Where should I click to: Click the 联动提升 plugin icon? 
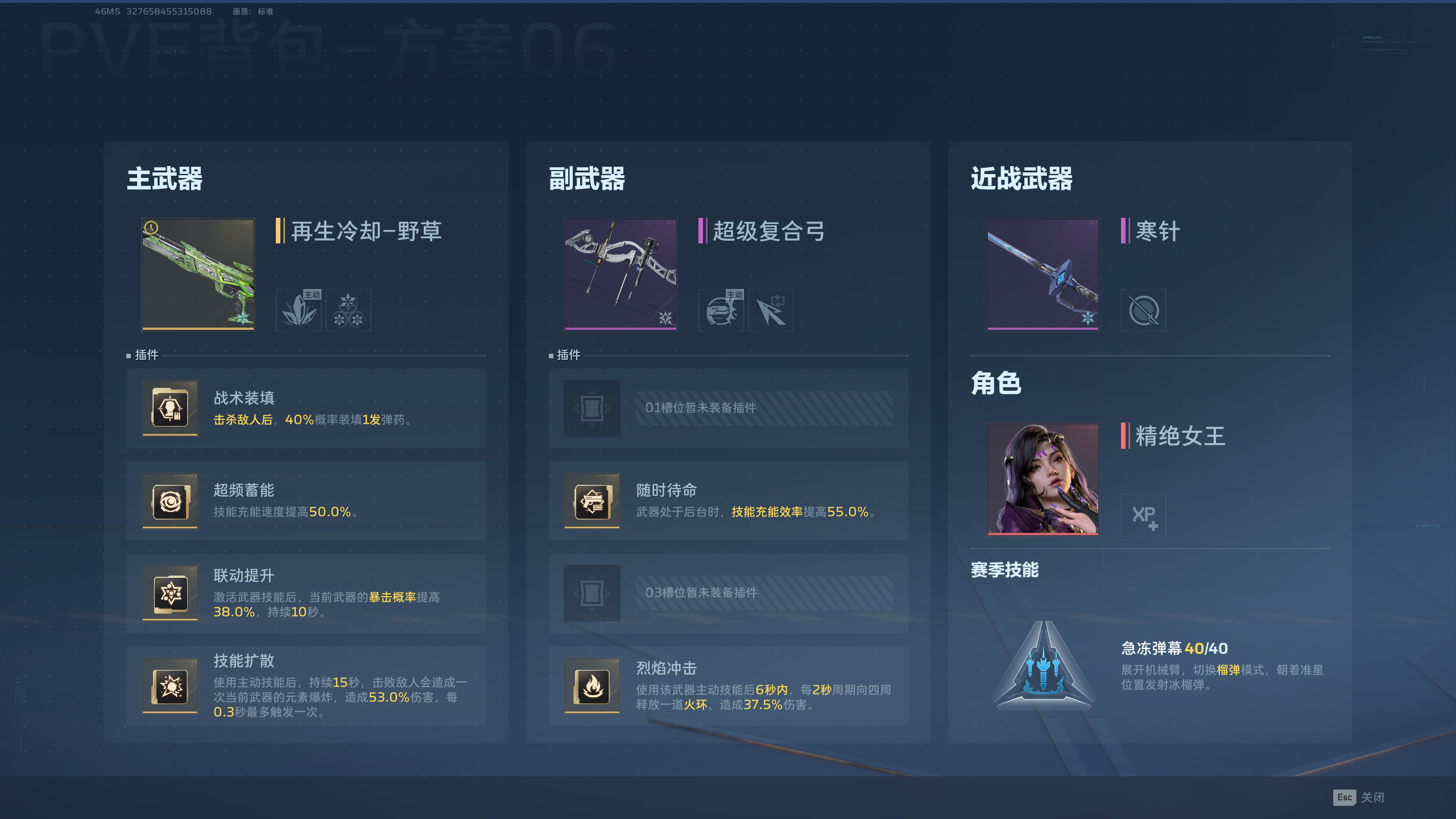(x=170, y=593)
